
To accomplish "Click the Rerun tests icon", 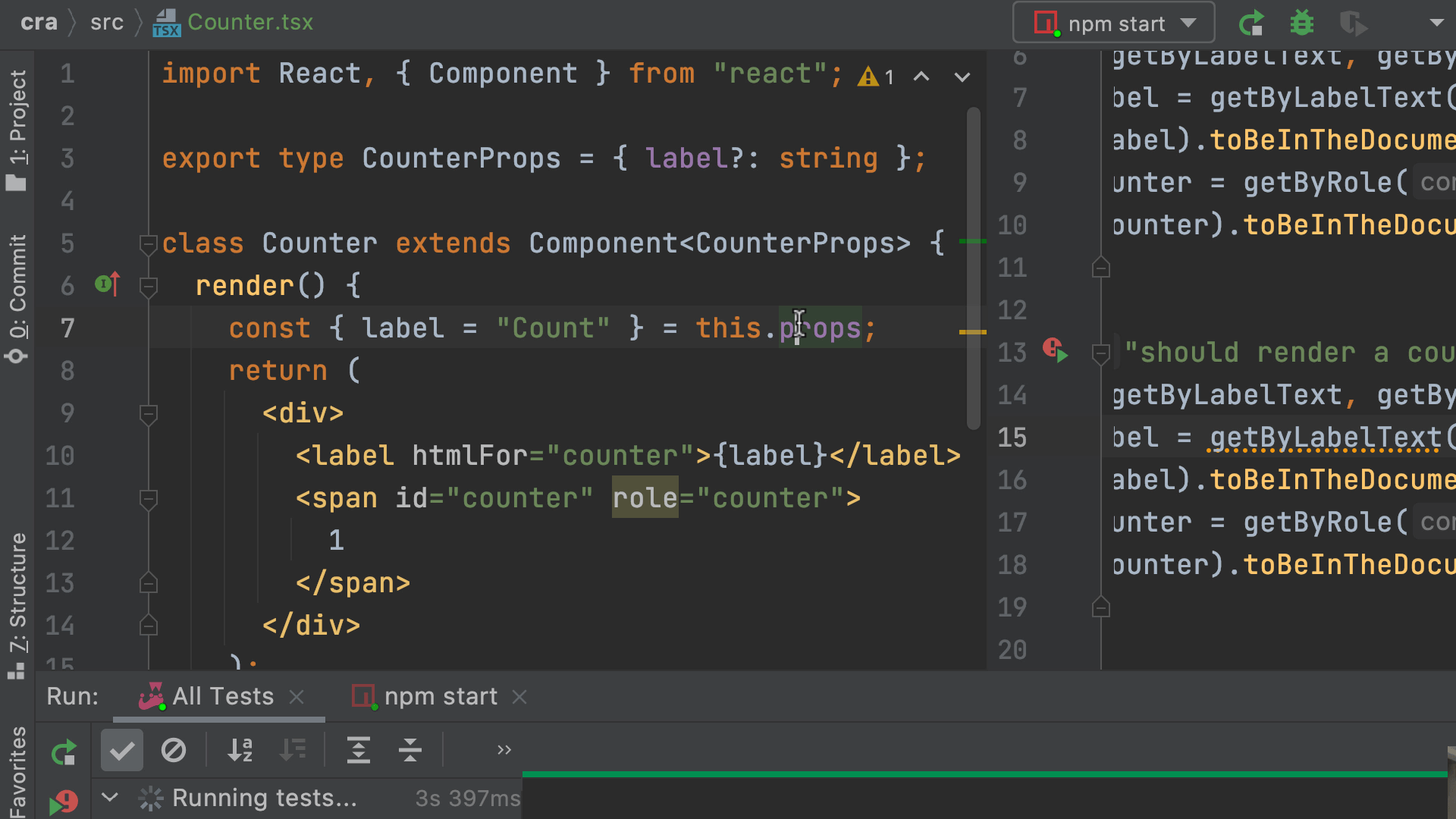I will pyautogui.click(x=64, y=752).
